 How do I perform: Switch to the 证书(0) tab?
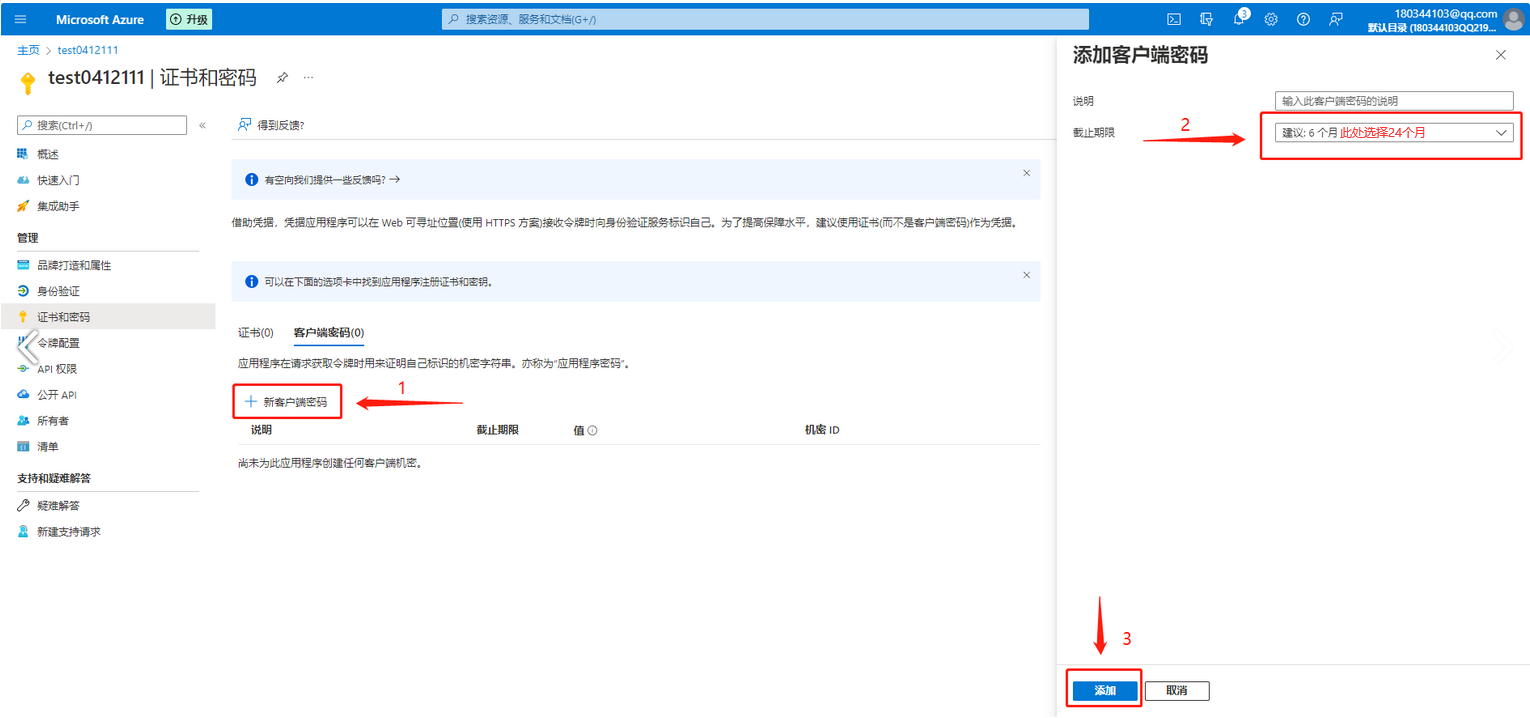pyautogui.click(x=256, y=333)
